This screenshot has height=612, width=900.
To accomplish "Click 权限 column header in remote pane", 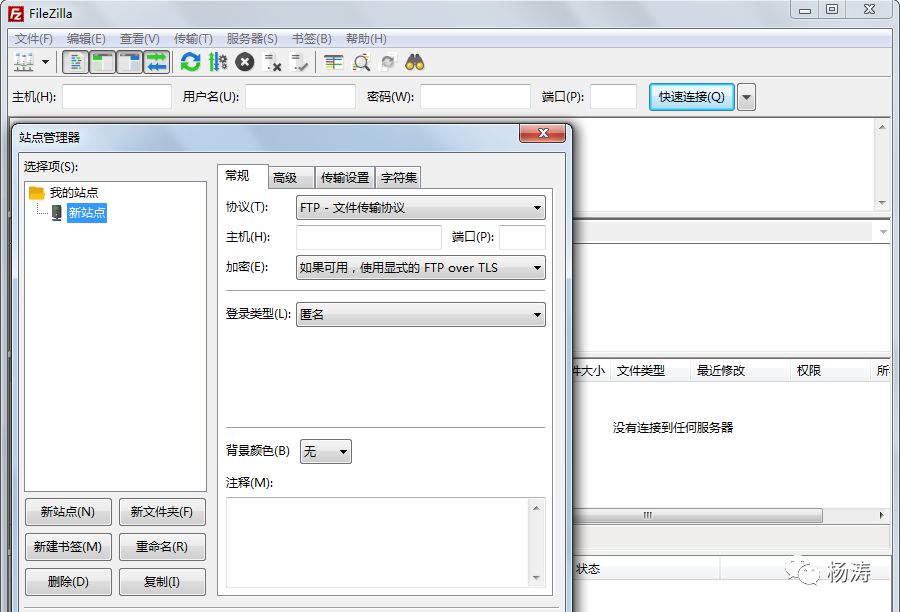I will [x=831, y=370].
